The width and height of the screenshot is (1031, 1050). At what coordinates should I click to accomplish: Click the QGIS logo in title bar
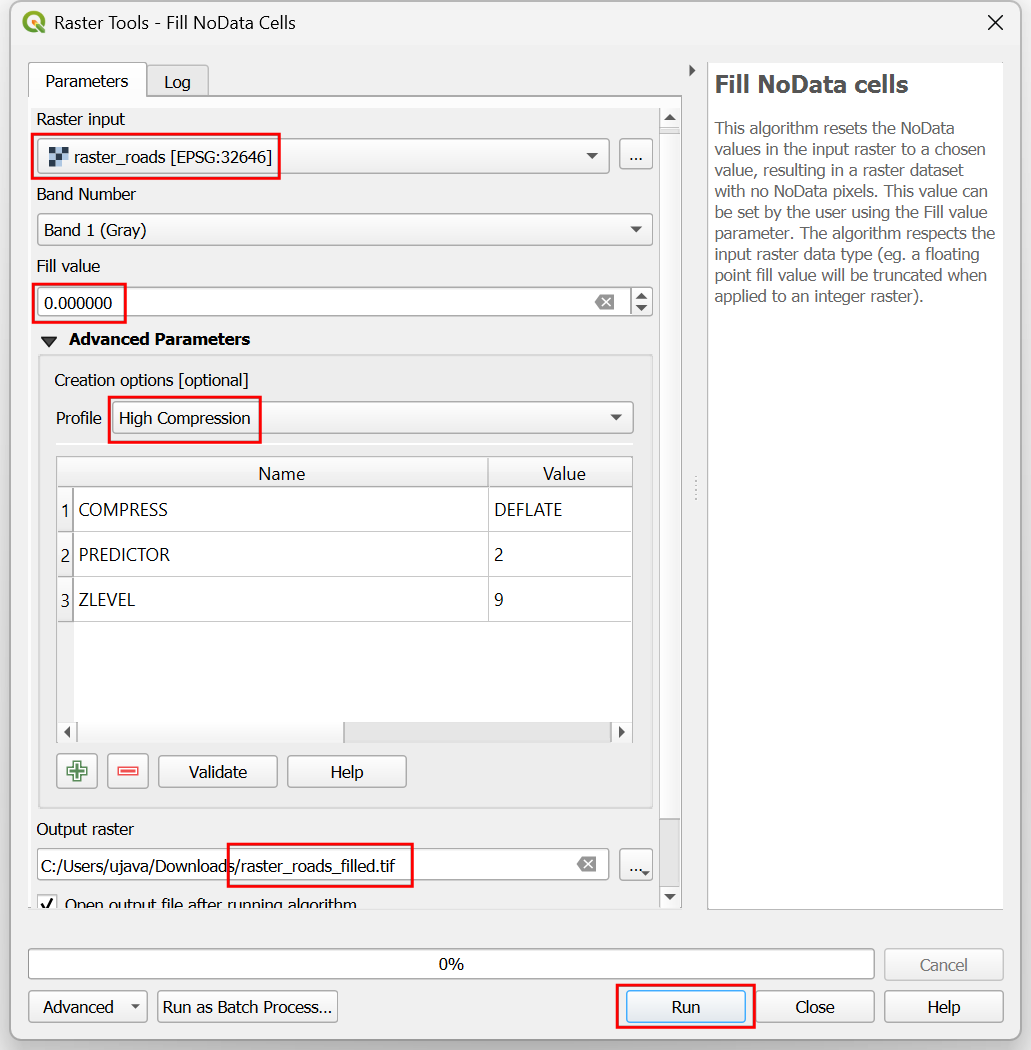pos(32,22)
